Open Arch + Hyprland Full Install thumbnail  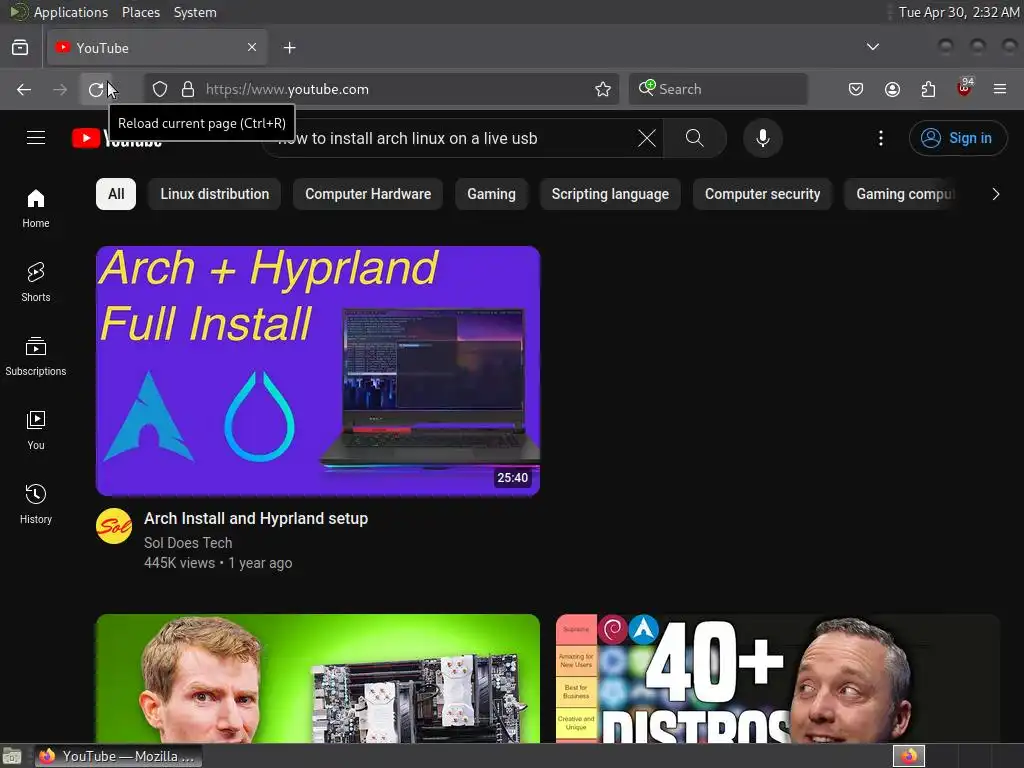coord(318,371)
